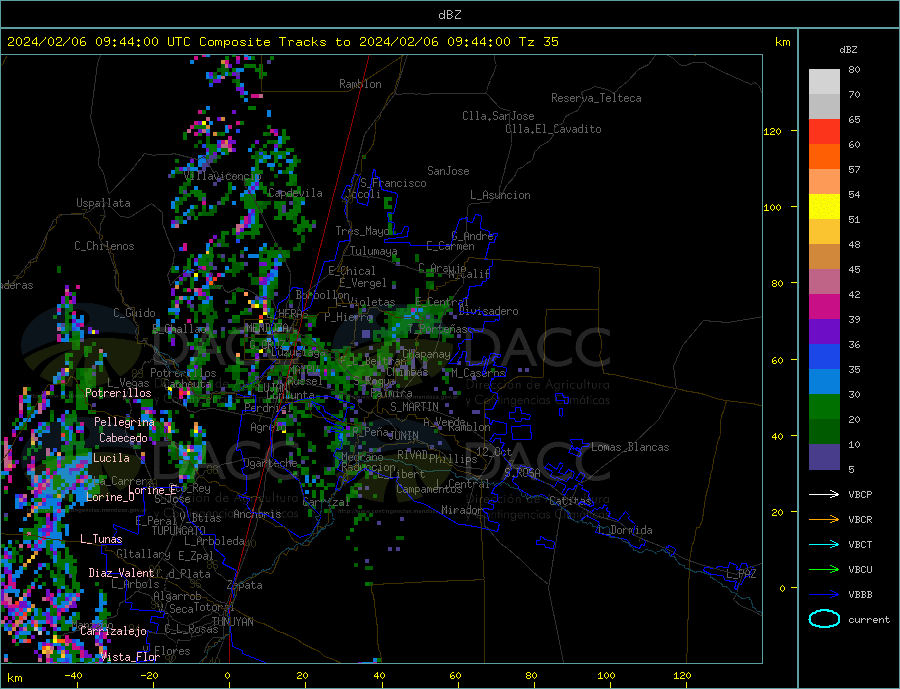Screen dimensions: 900x689
Task: Click the 'Zapata' place label
Action: (x=245, y=585)
